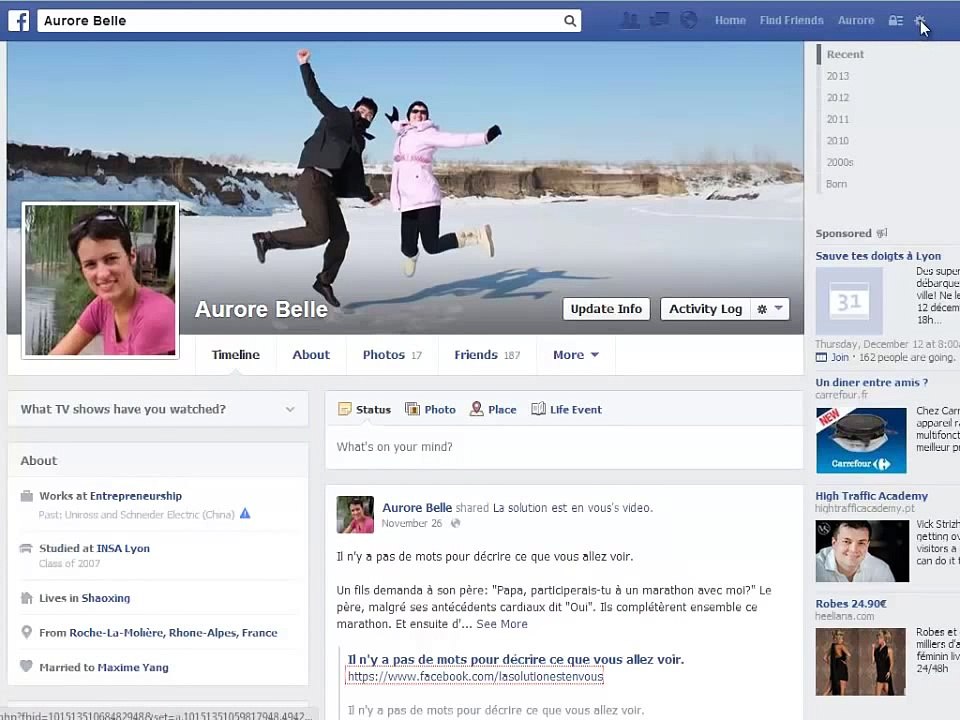Click the post author avatar thumbnail

click(355, 514)
